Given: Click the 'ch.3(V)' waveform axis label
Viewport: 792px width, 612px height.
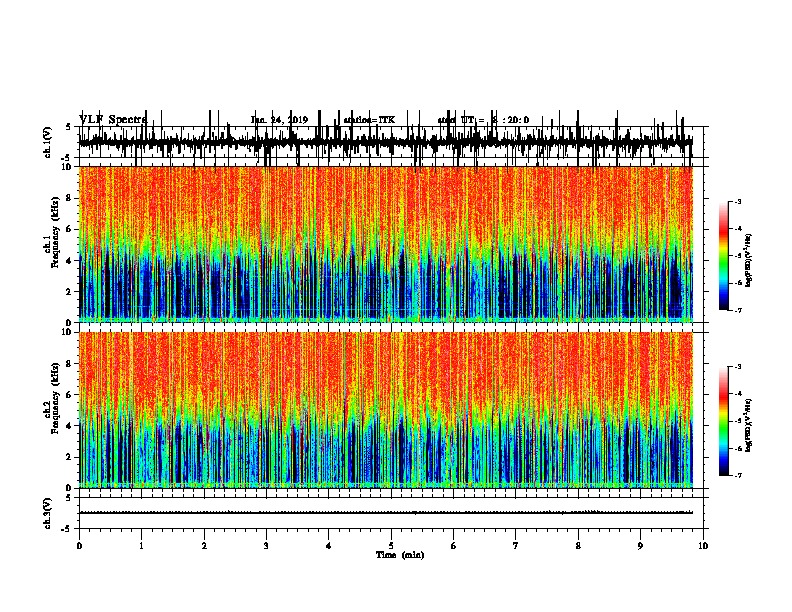Looking at the screenshot, I should pos(48,513).
